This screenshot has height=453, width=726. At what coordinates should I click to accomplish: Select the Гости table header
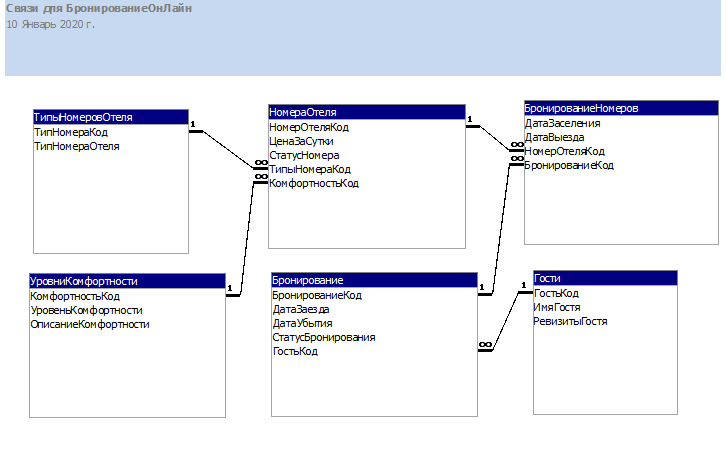click(605, 278)
